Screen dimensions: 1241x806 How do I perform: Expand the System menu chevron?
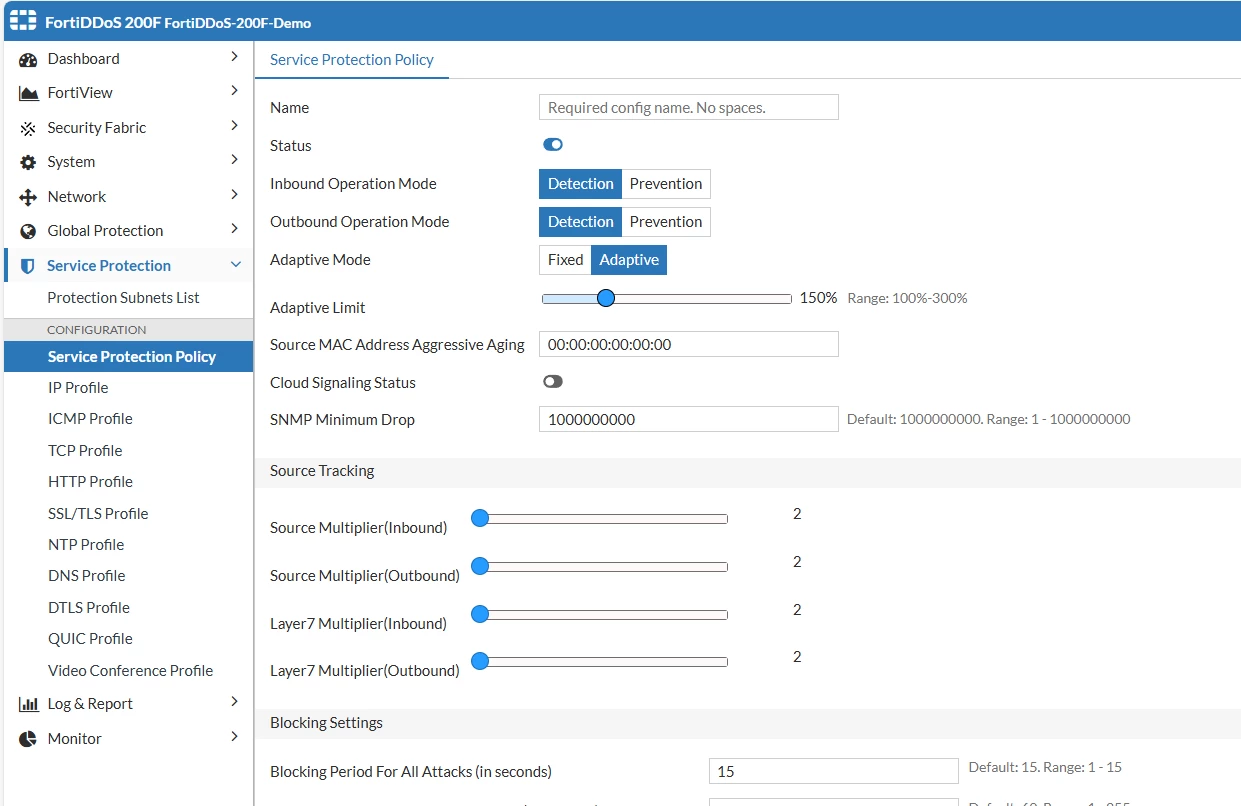tap(235, 160)
